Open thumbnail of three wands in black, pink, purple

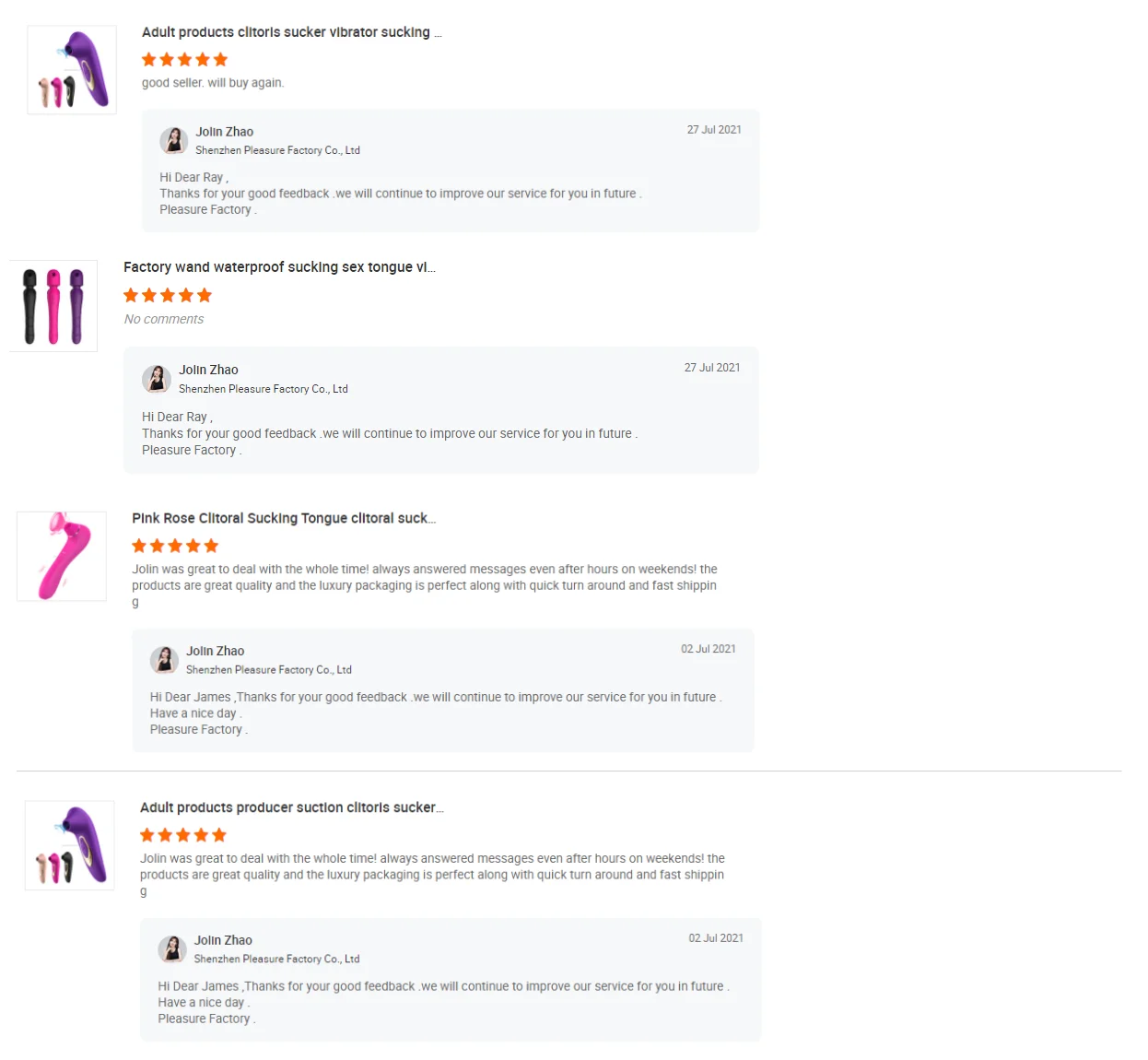[53, 306]
